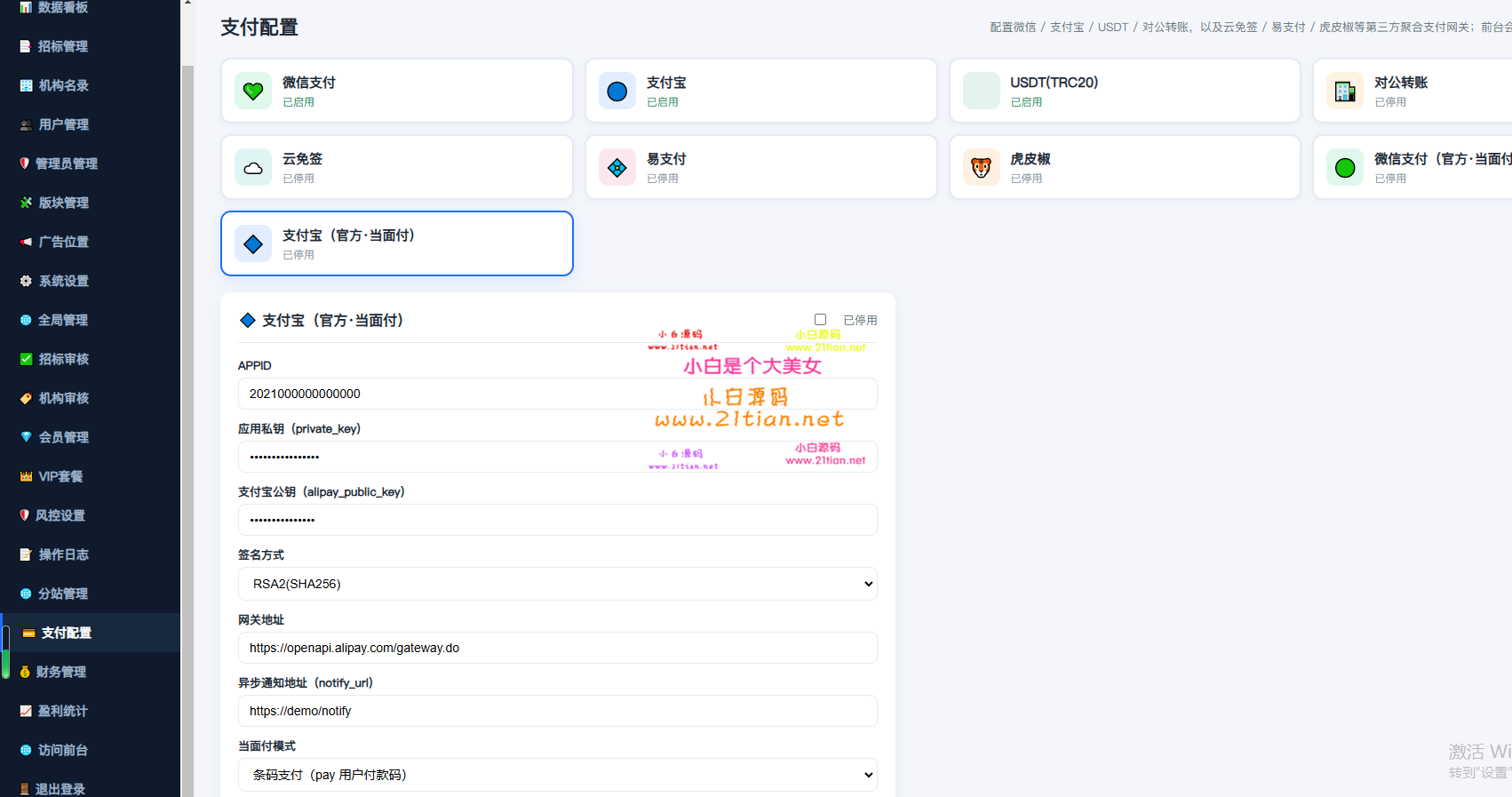The width and height of the screenshot is (1512, 797).
Task: Click the 支付宝公钥 alipay_public_key field
Action: tap(558, 520)
